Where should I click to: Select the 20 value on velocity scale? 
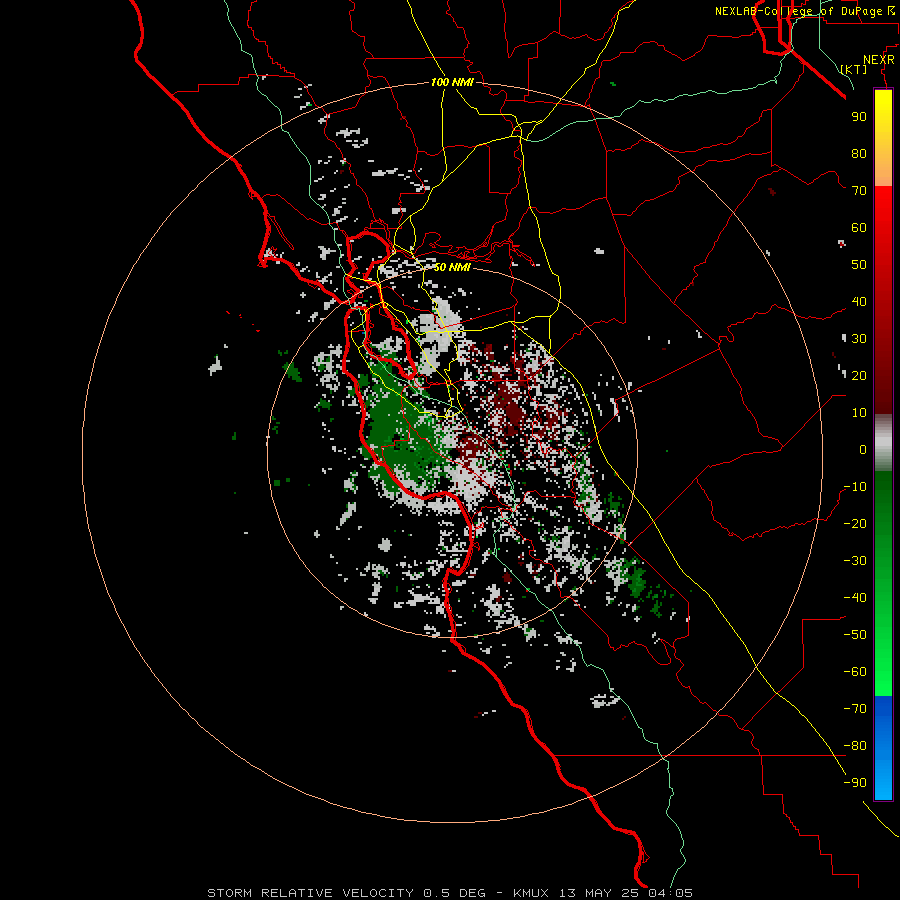859,375
